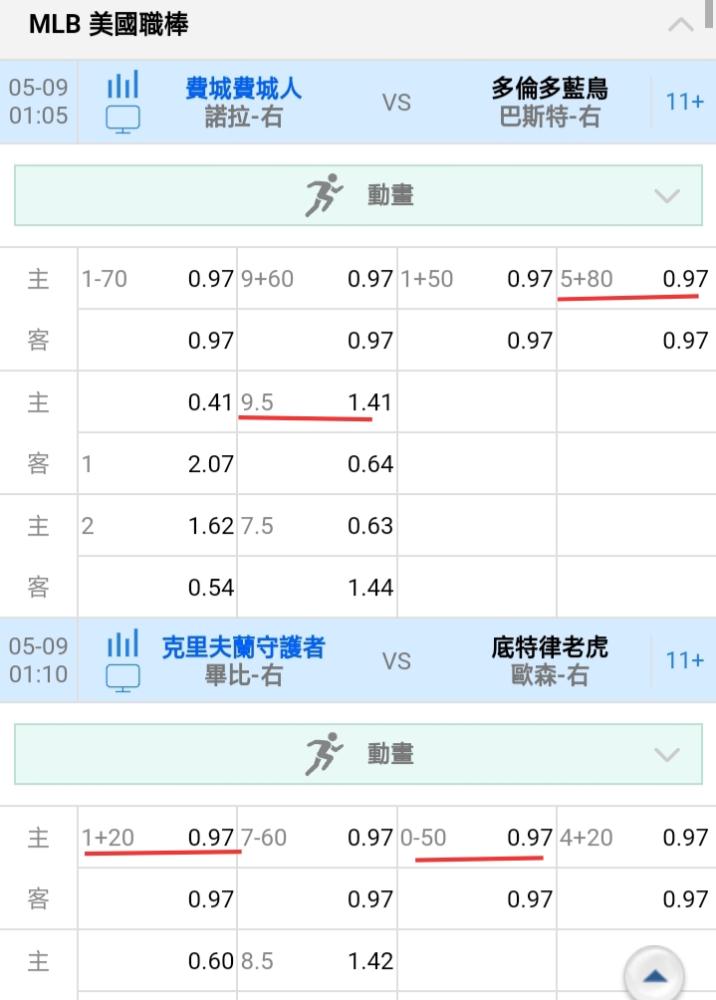Tap the MLB 美國職棒 league title
The height and width of the screenshot is (1000, 716).
pyautogui.click(x=108, y=24)
